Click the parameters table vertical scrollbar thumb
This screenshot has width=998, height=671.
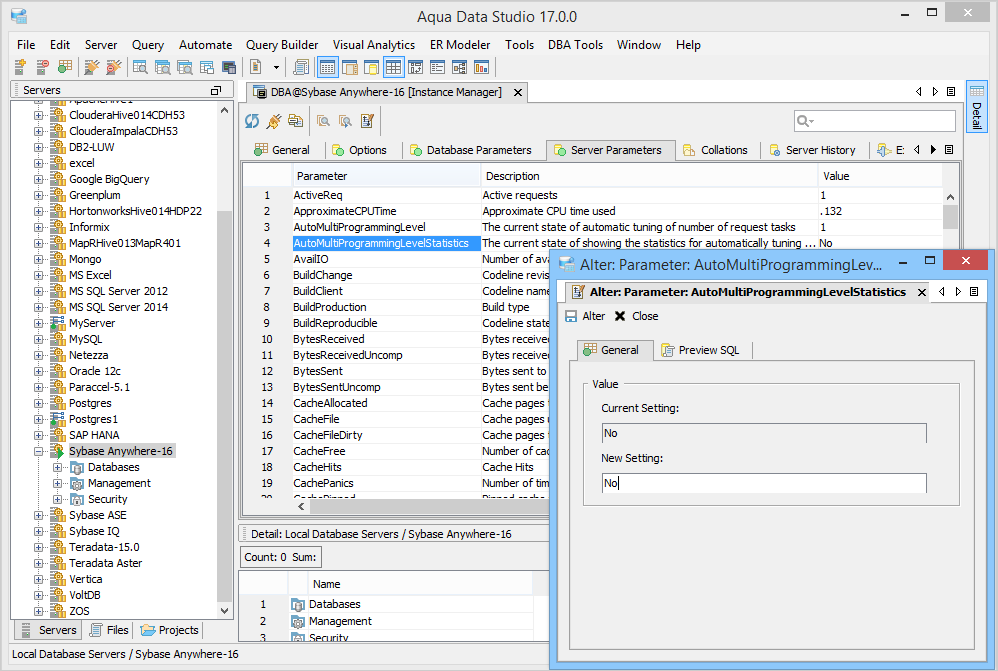[950, 216]
